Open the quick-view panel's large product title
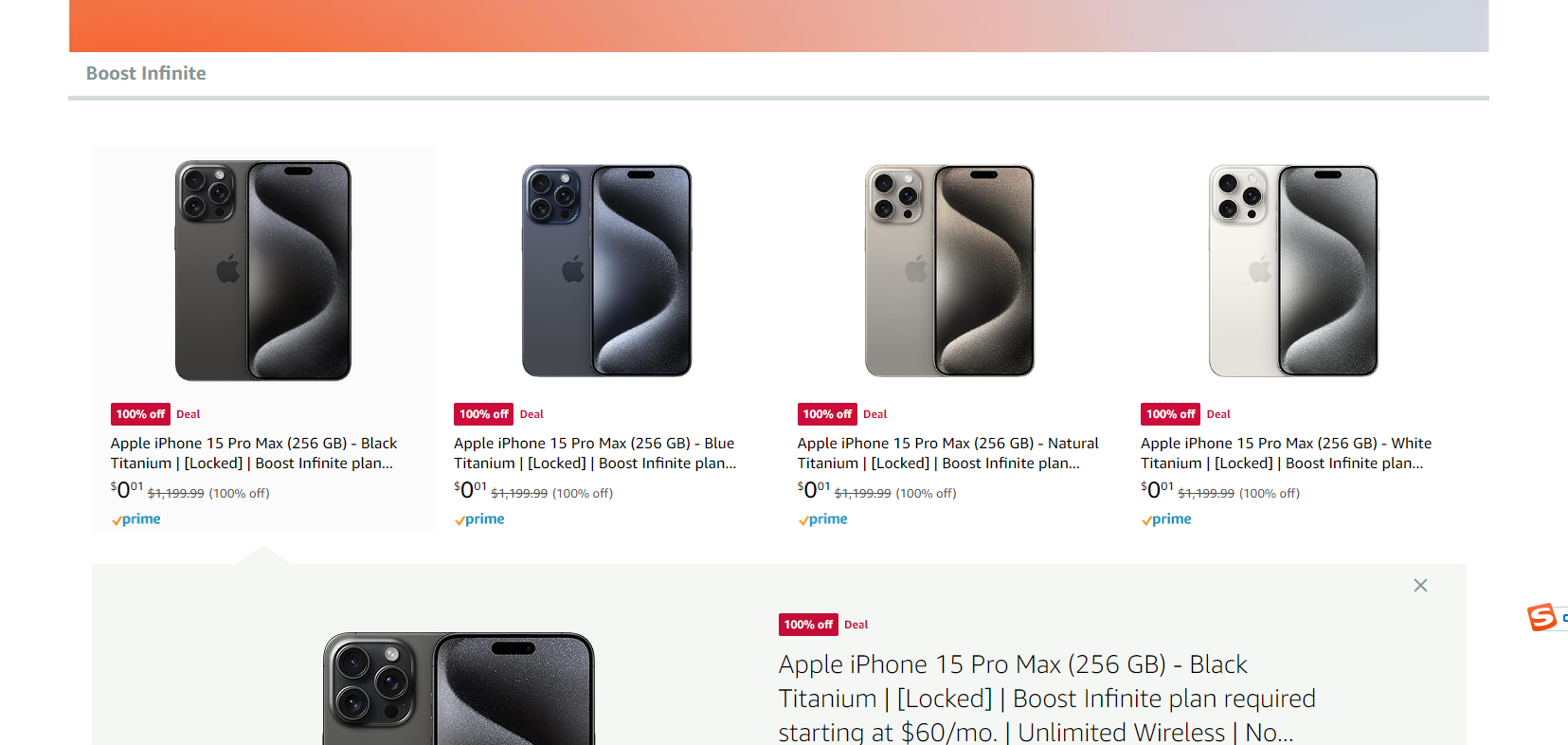The image size is (1568, 745). point(1047,698)
